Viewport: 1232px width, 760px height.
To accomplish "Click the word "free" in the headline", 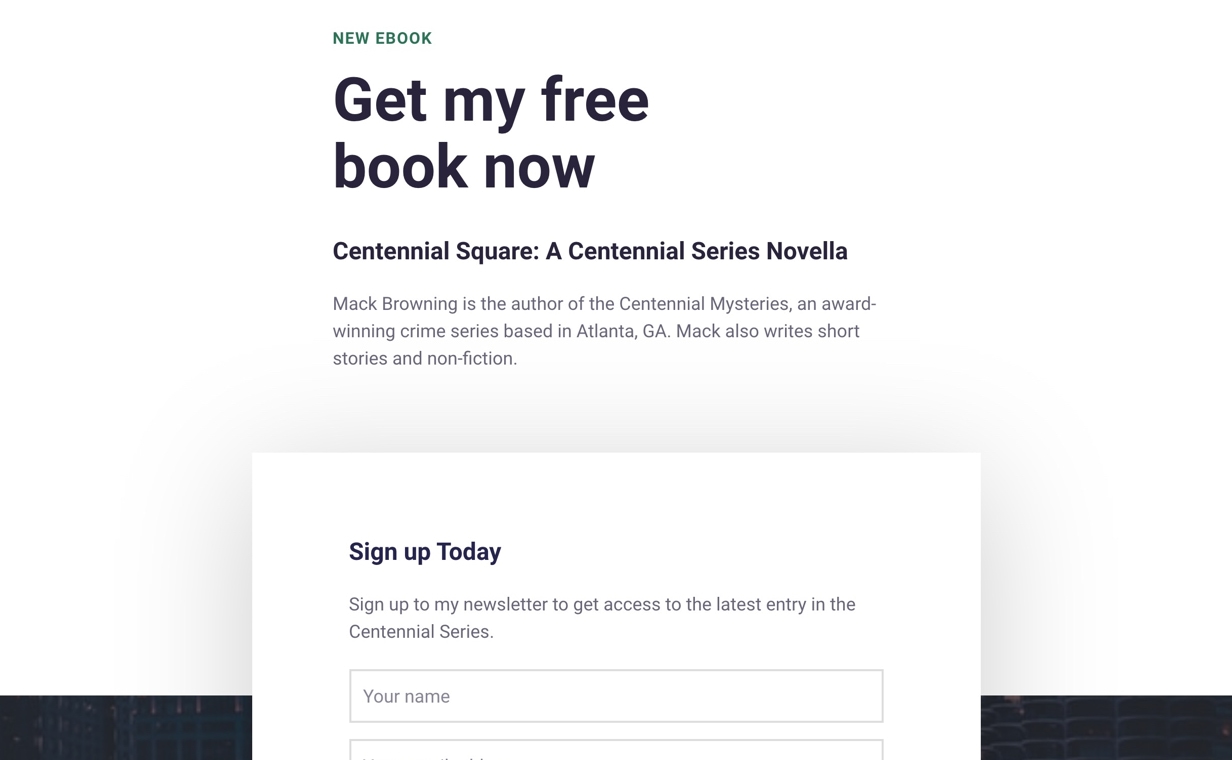I will click(x=594, y=100).
